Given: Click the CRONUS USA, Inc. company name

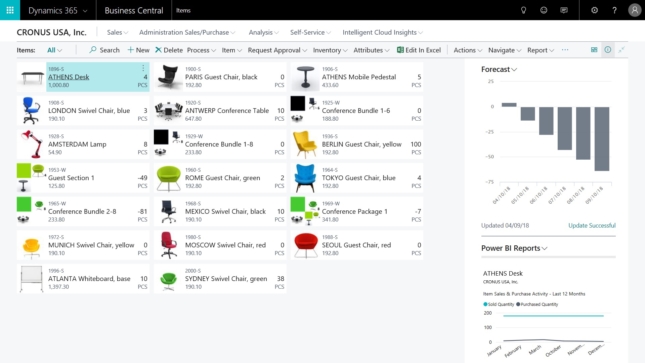Looking at the screenshot, I should click(x=51, y=32).
